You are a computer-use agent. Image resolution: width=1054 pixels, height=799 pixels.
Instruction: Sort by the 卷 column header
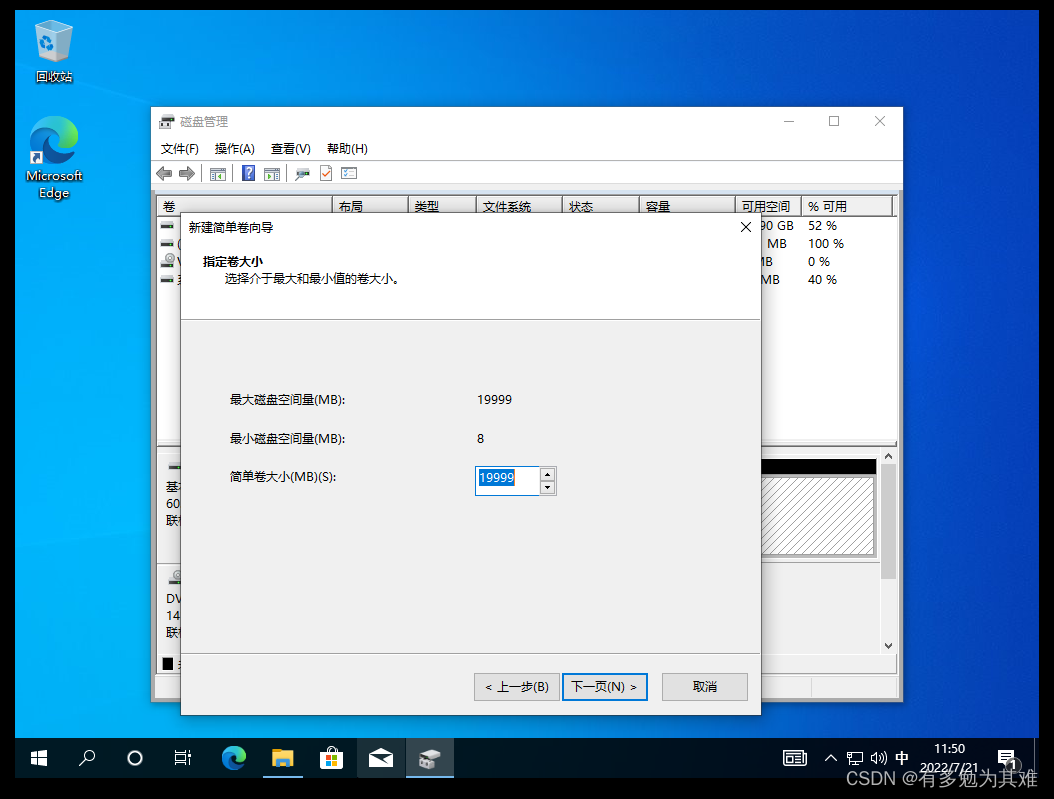[x=245, y=206]
